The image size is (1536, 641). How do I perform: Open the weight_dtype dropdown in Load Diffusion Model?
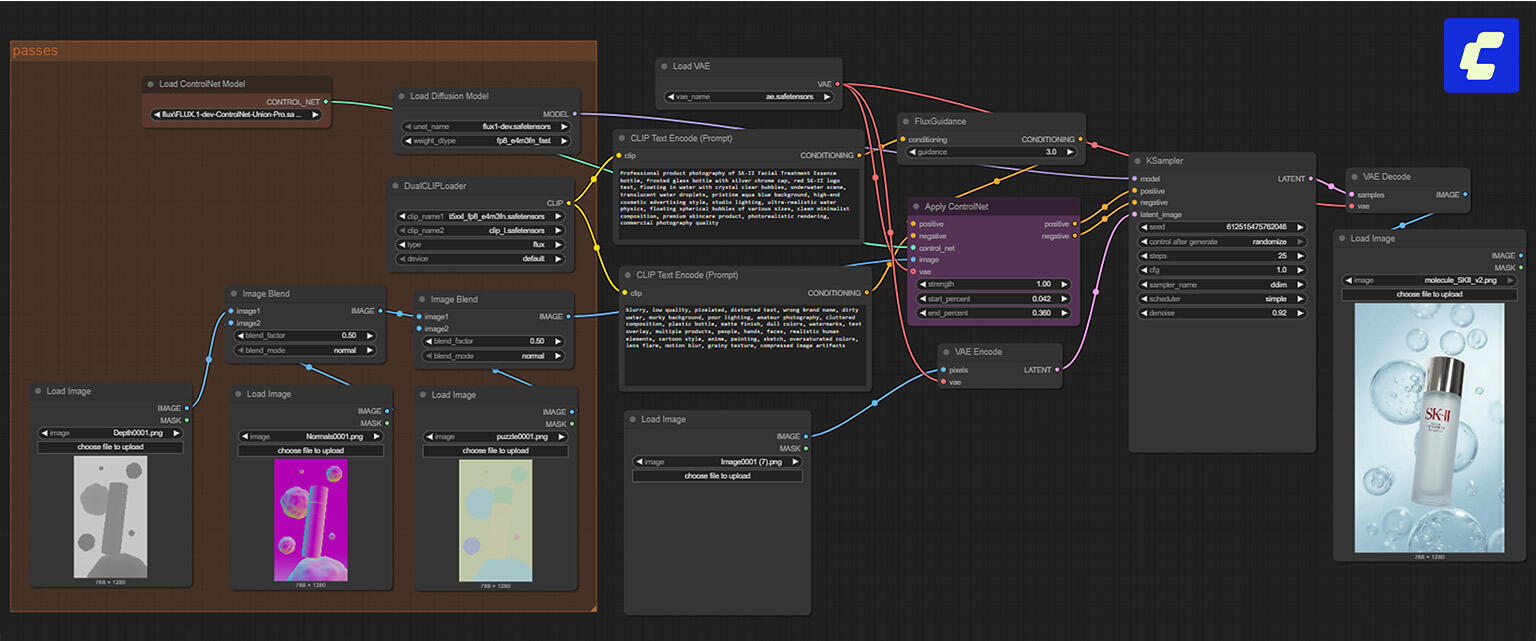coord(485,141)
